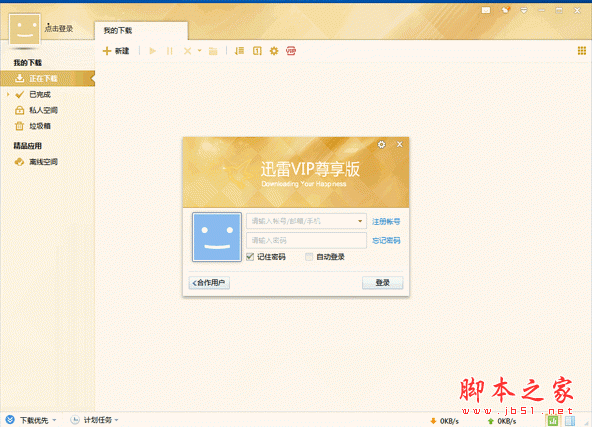Click the sort tasks icon
This screenshot has width=592, height=427.
tap(239, 51)
